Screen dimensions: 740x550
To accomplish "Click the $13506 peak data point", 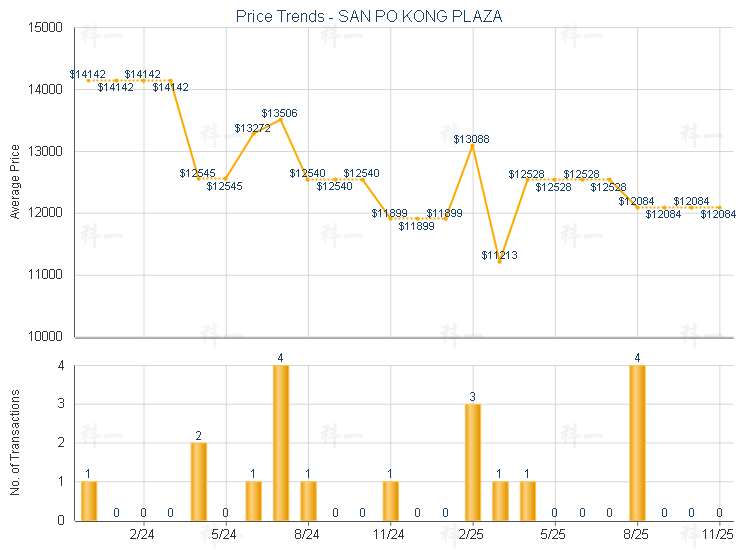I will coord(281,120).
